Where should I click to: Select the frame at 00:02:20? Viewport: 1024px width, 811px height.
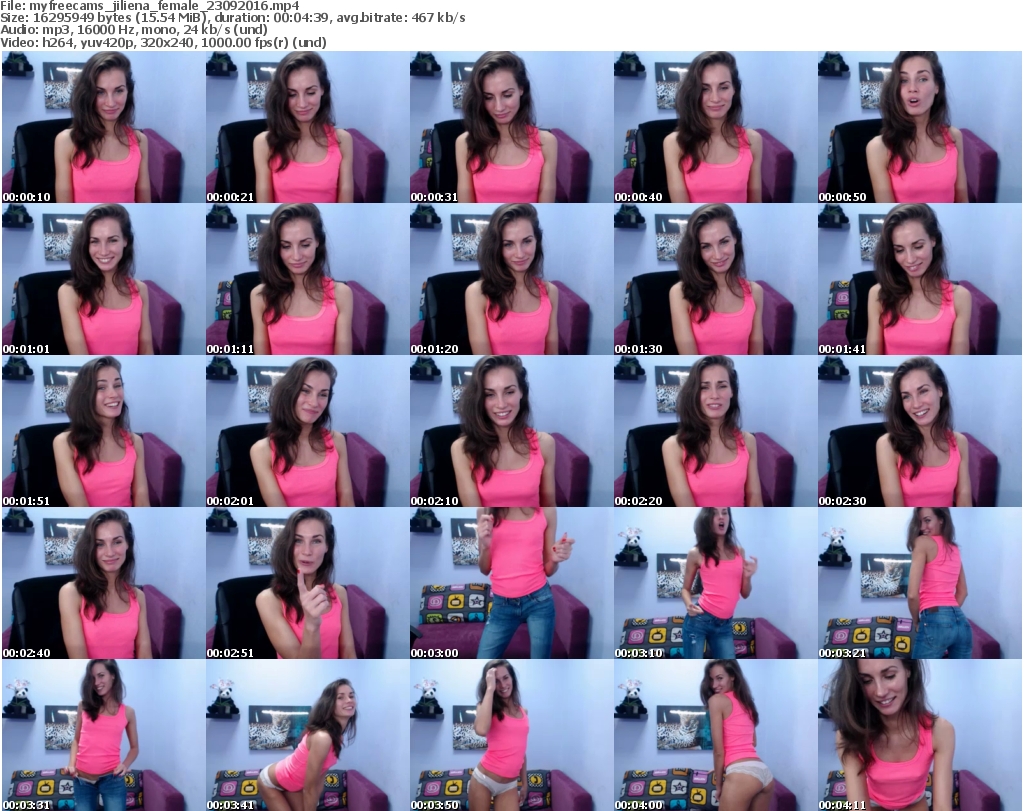tap(715, 431)
